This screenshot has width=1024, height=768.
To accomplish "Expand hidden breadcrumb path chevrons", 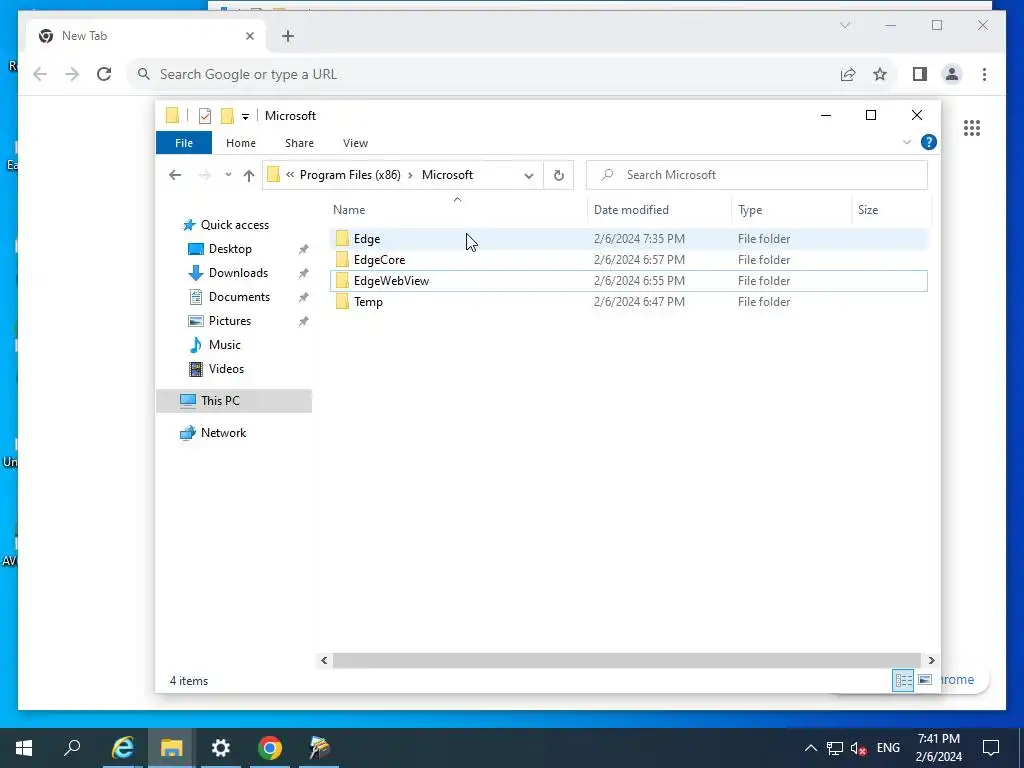I will click(x=290, y=175).
